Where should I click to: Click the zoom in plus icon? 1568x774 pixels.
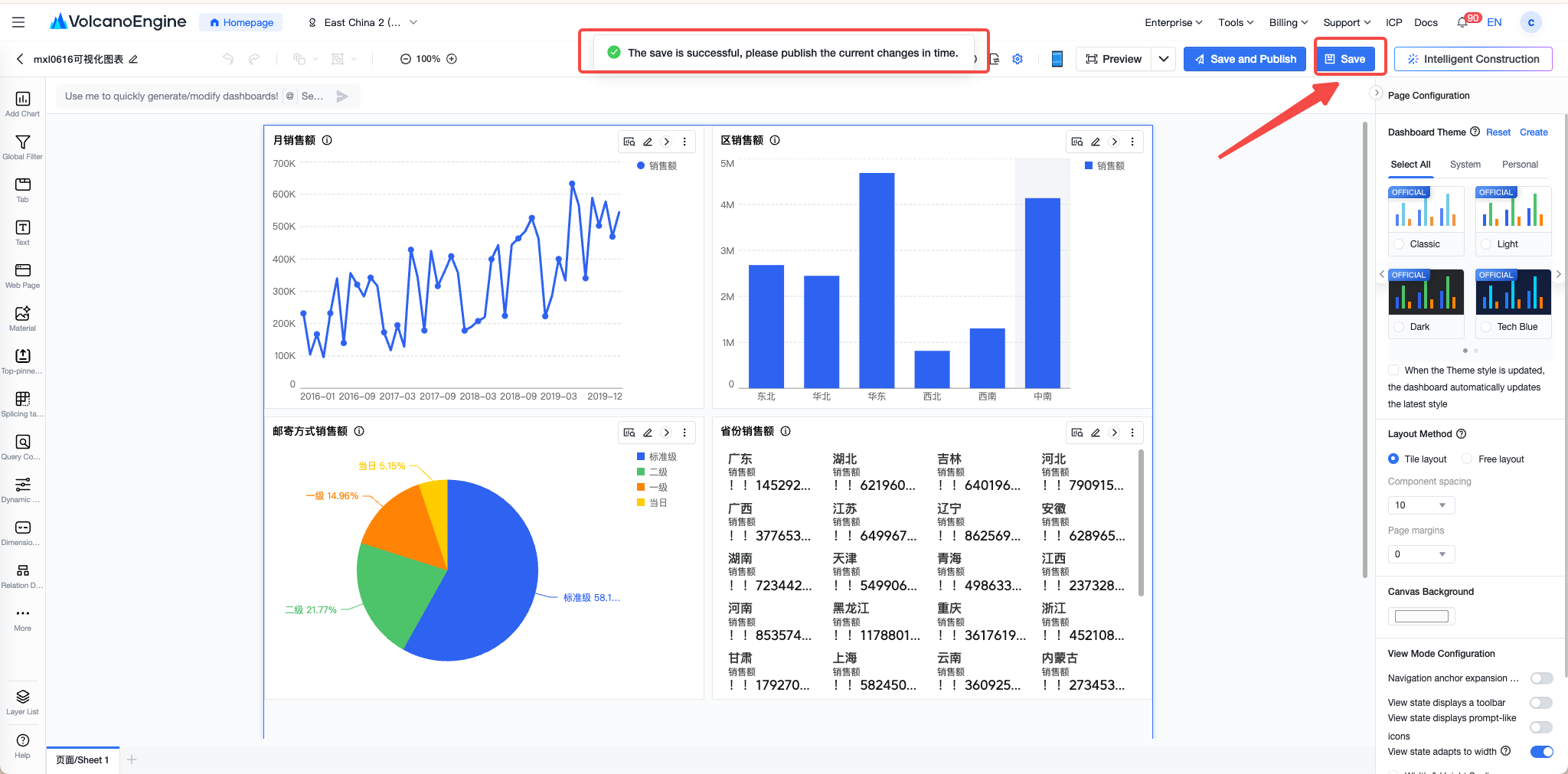[x=452, y=59]
